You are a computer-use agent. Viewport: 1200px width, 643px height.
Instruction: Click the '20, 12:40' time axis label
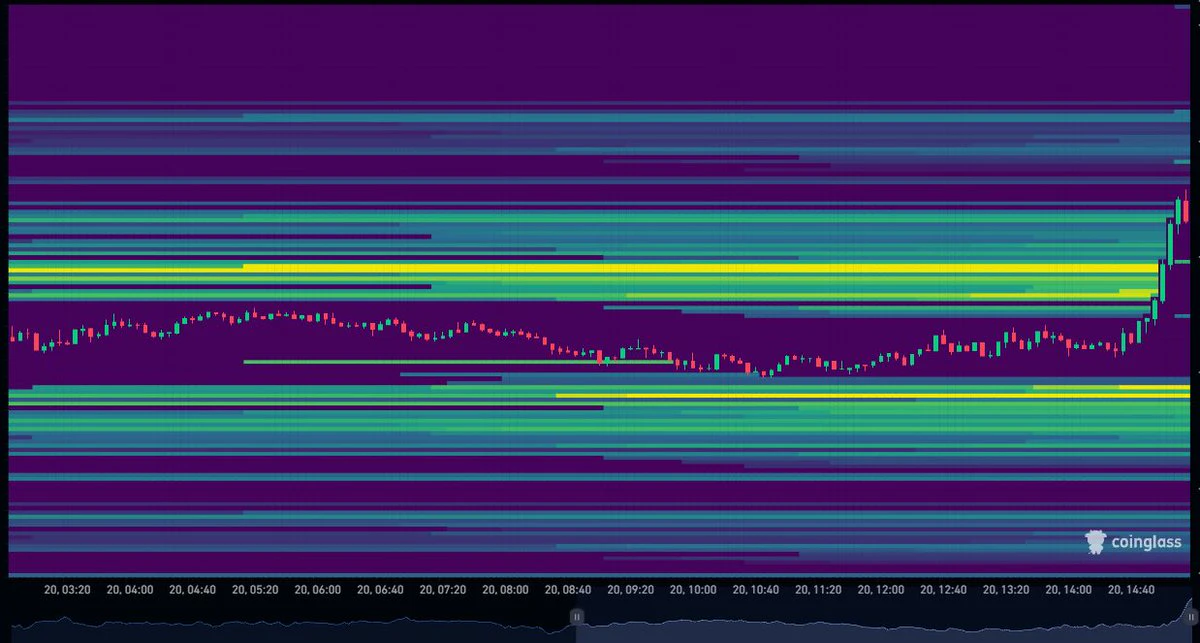[945, 590]
